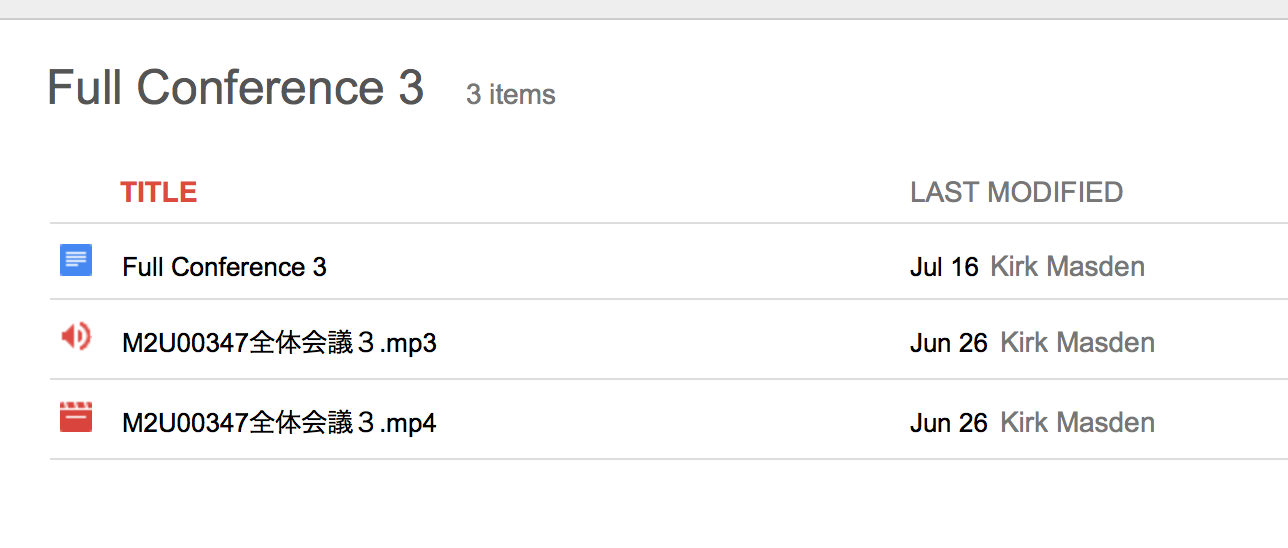Click Kirk Masden beside the Jul 16 date

(x=1067, y=267)
